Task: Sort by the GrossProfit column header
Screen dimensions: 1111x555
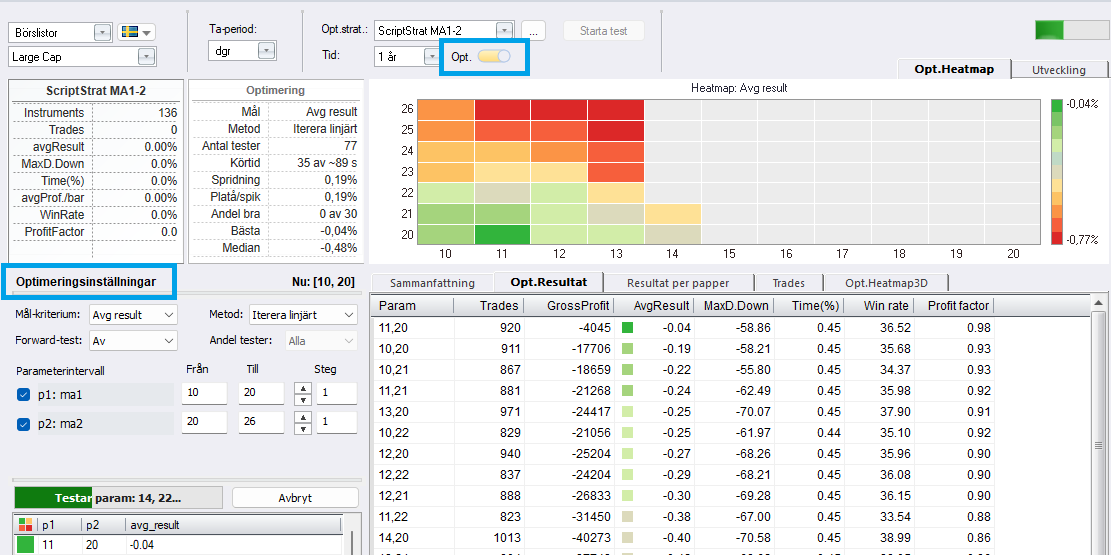Action: click(569, 305)
